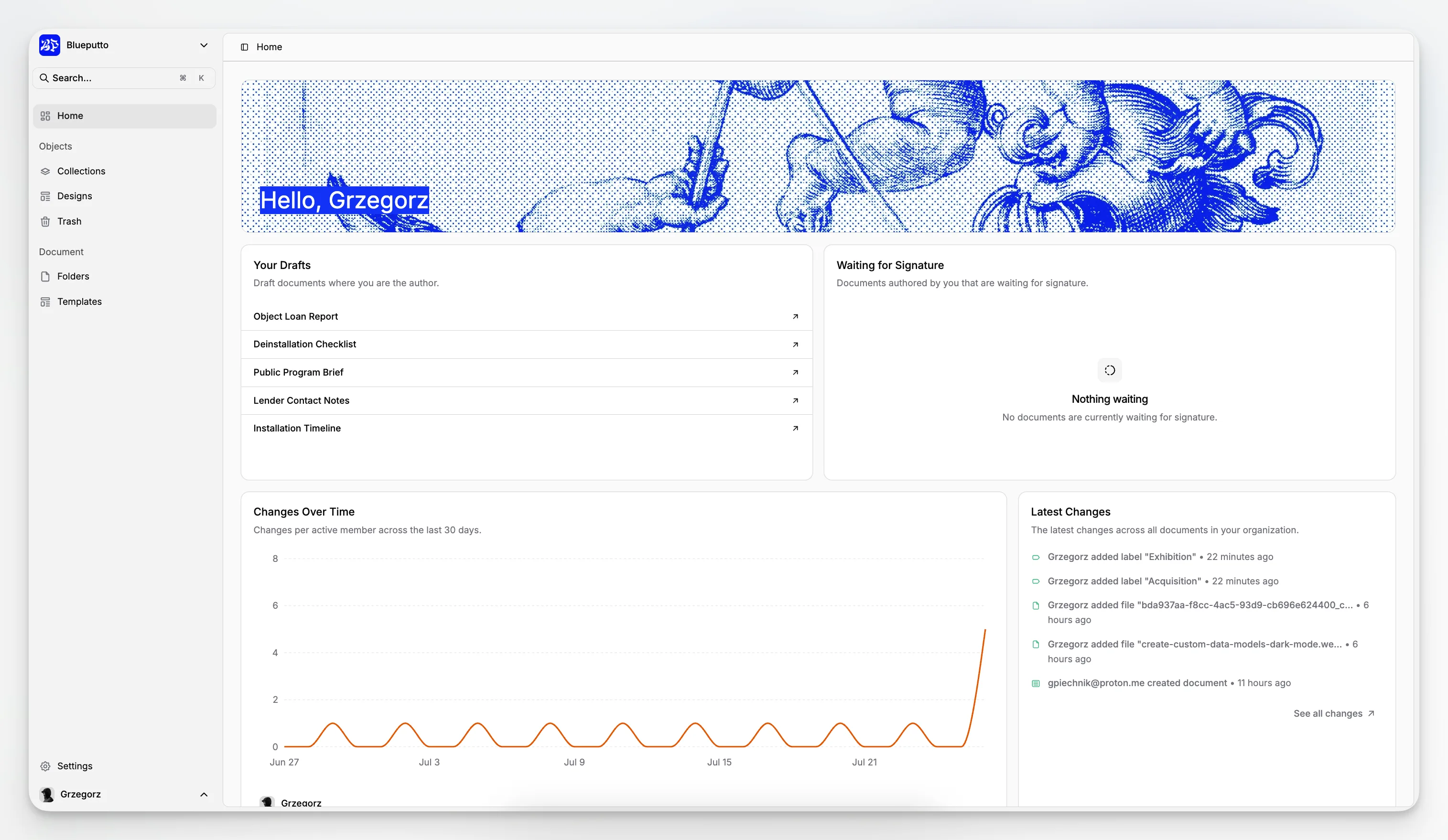The image size is (1448, 840).
Task: Click the Templates layout icon
Action: point(45,302)
